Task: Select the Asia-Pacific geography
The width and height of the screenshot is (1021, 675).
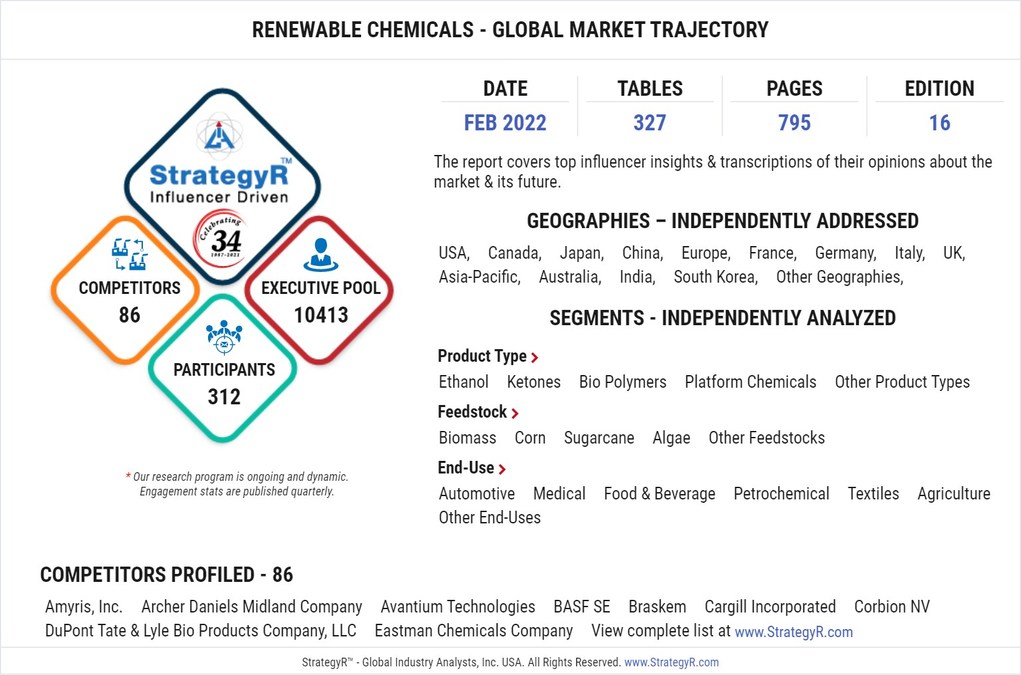Action: [x=480, y=277]
